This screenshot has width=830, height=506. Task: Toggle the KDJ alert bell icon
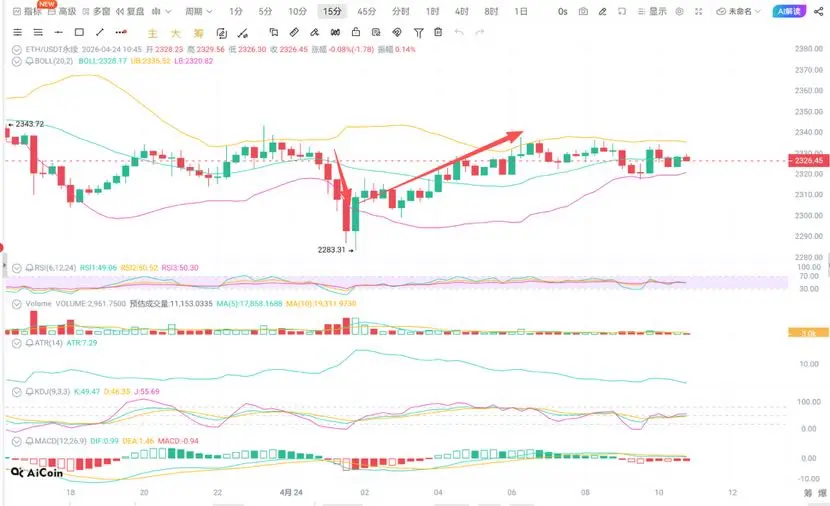pyautogui.click(x=30, y=392)
